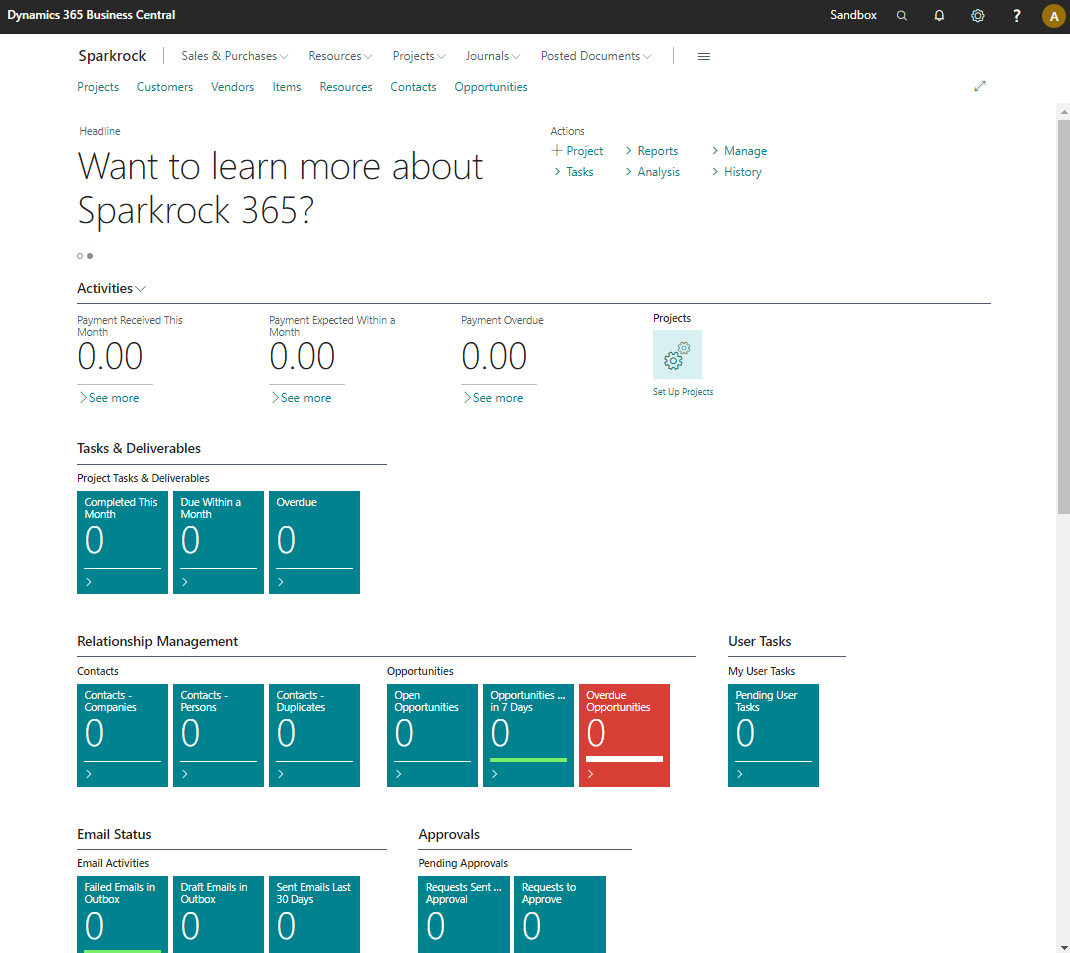Collapse the Activities section chevron
1070x953 pixels.
(141, 289)
